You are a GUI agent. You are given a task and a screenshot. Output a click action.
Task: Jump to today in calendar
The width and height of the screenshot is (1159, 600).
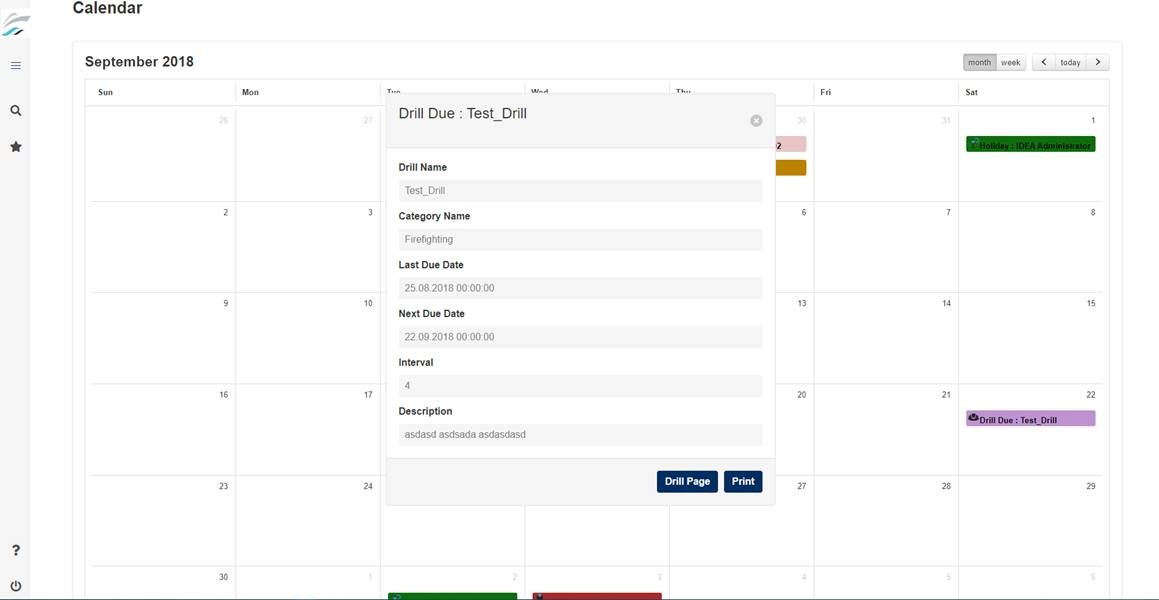click(x=1070, y=63)
